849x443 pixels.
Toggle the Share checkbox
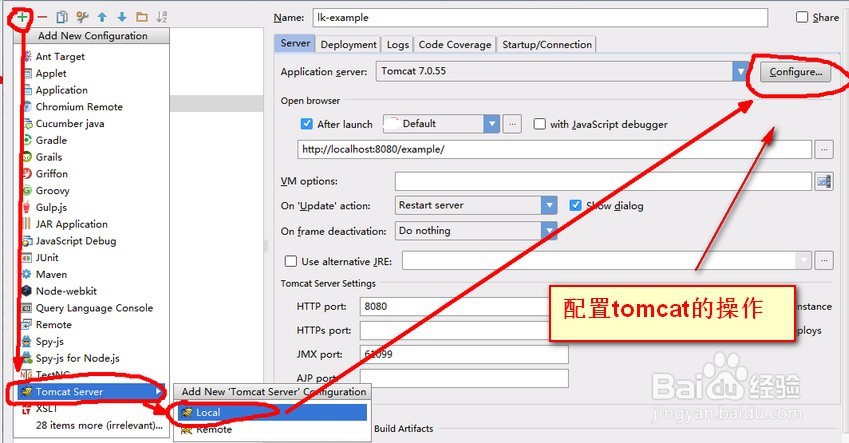[x=802, y=17]
